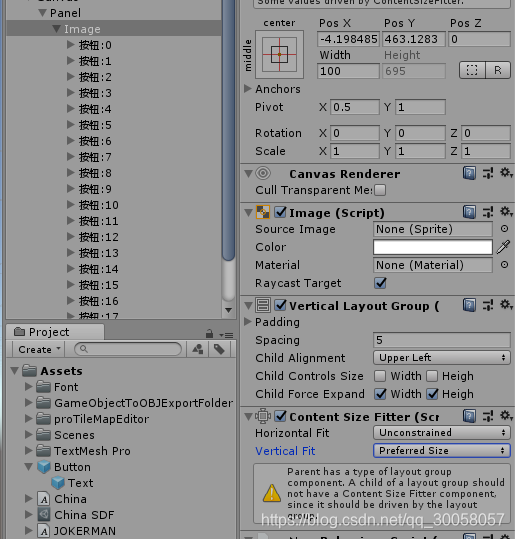Viewport: 515px width, 539px height.
Task: Select the Text child asset
Action: [72, 483]
